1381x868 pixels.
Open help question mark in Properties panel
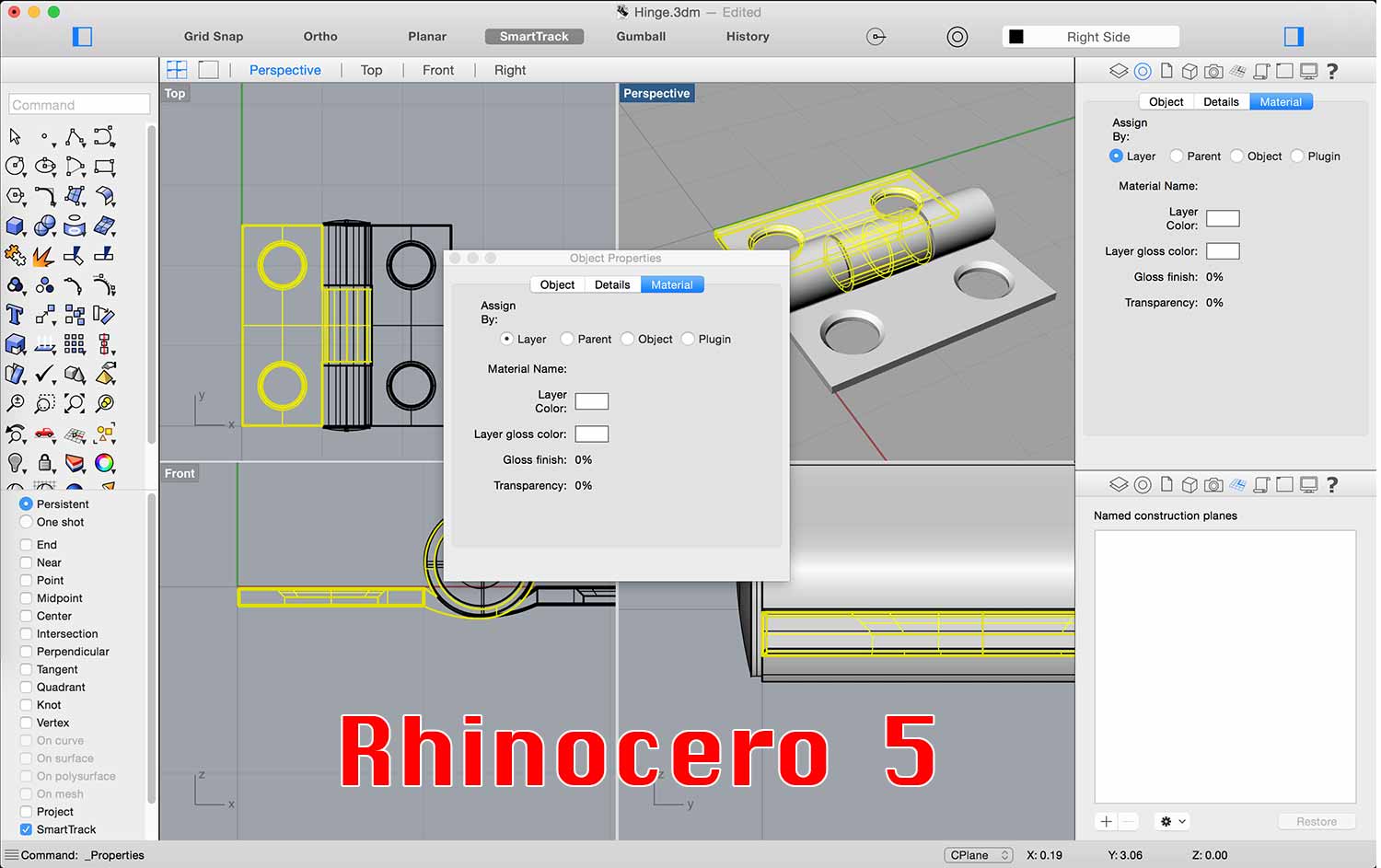point(1331,71)
